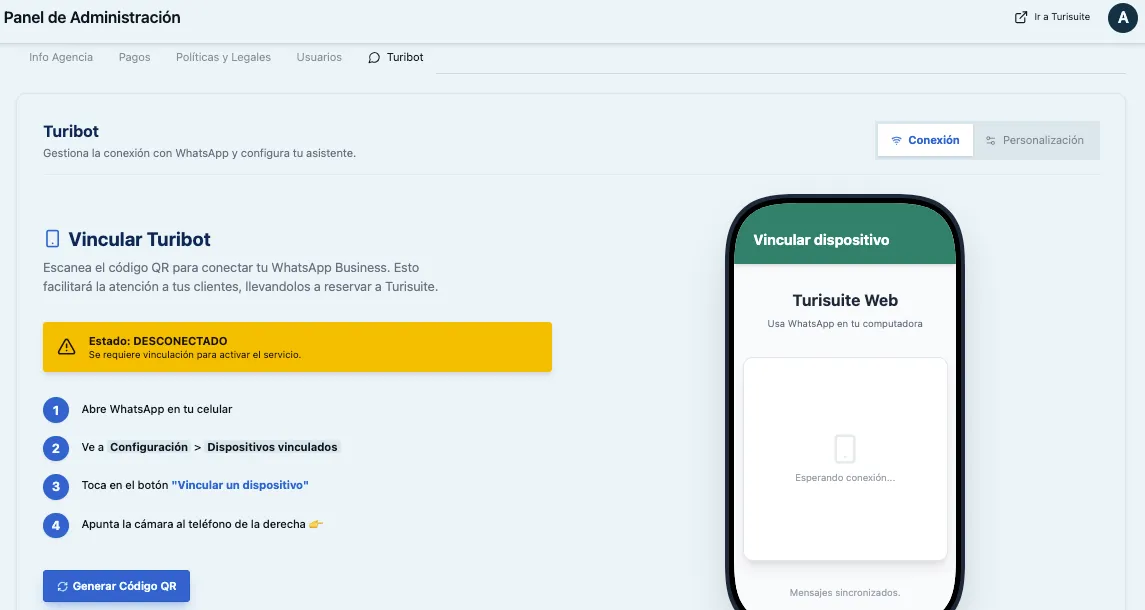The image size is (1145, 610).
Task: Click the Panel de Administración title
Action: (x=92, y=18)
